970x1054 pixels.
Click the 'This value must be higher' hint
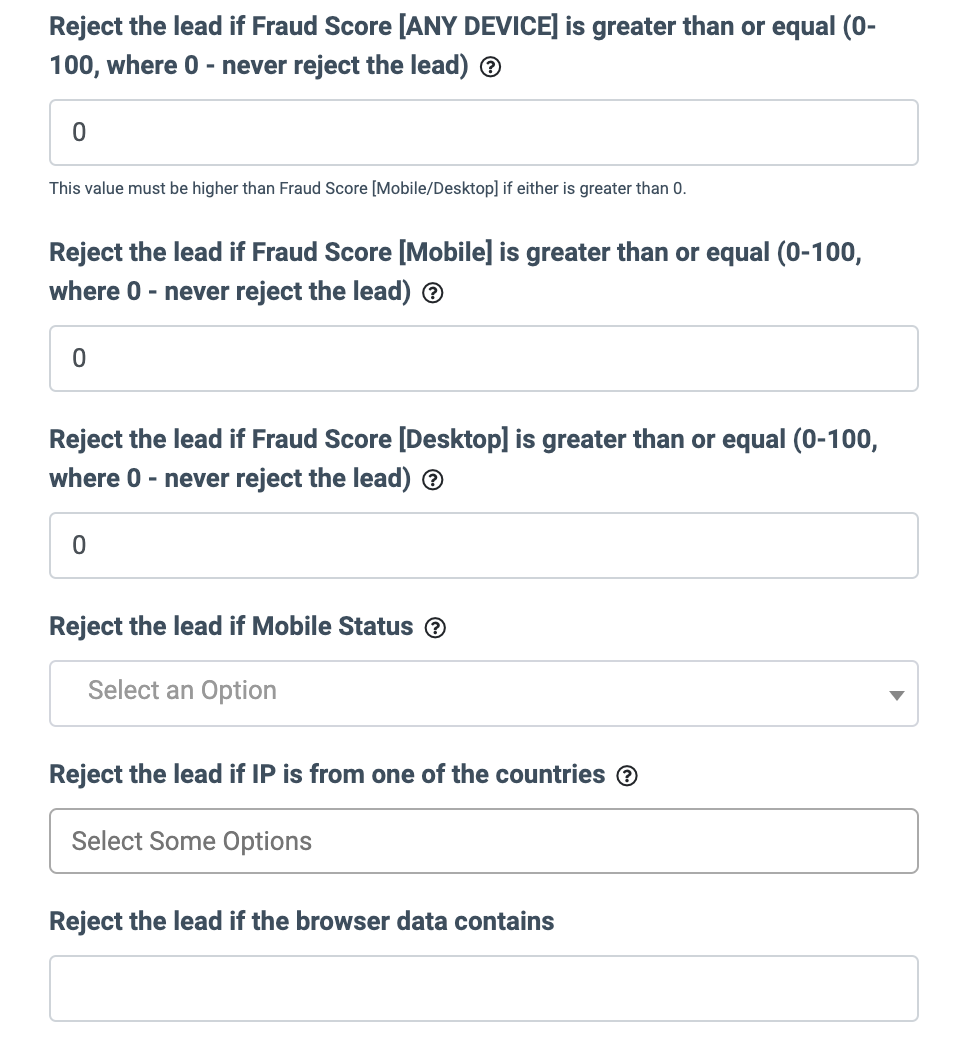(367, 188)
